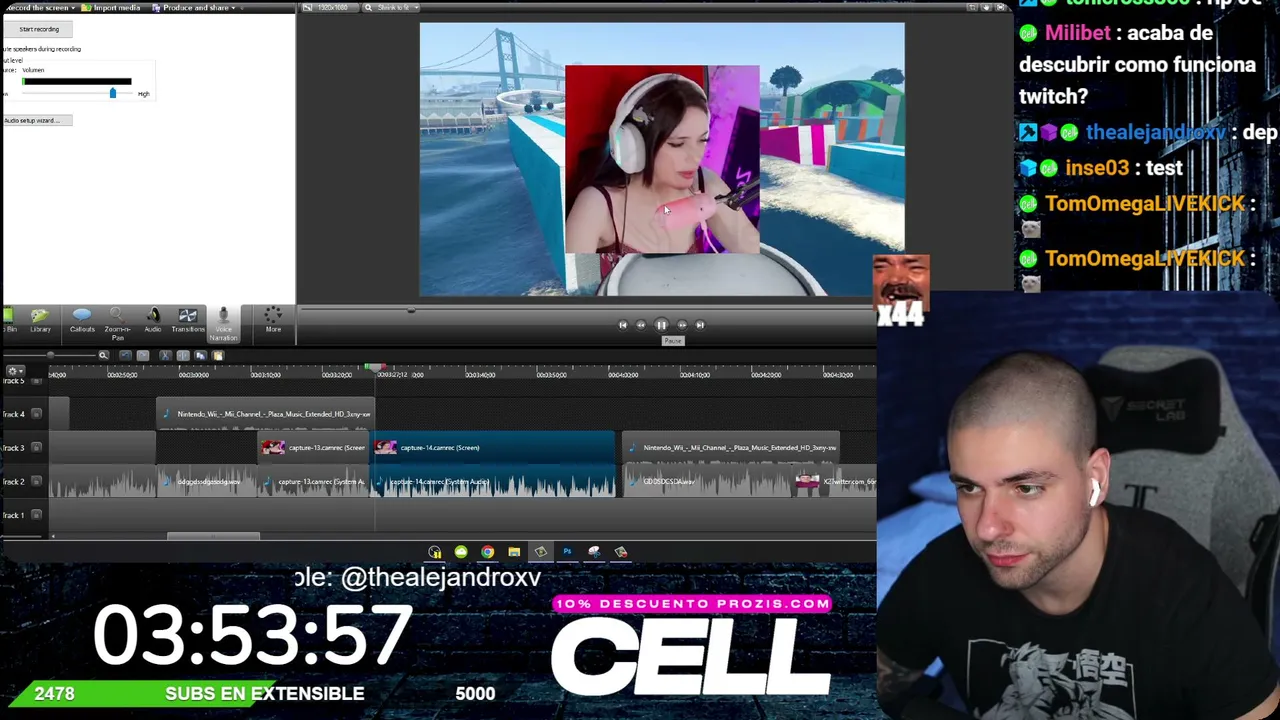The width and height of the screenshot is (1280, 720).
Task: Click the Start recording button
Action: point(39,29)
